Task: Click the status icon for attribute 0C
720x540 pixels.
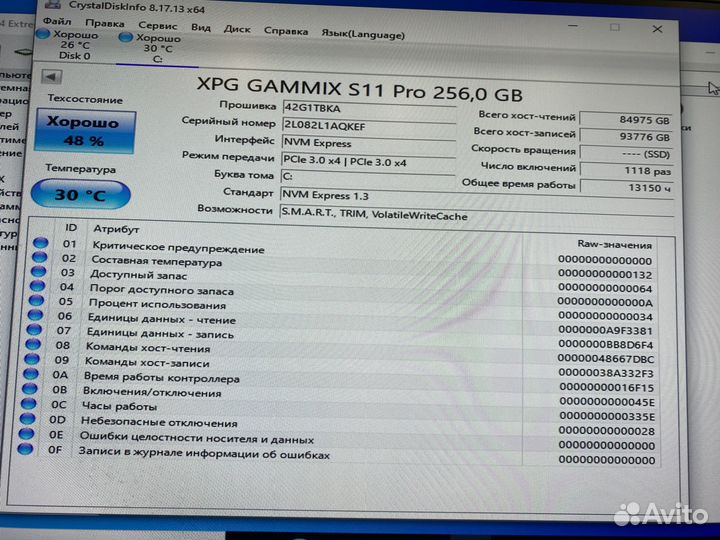Action: [x=28, y=404]
